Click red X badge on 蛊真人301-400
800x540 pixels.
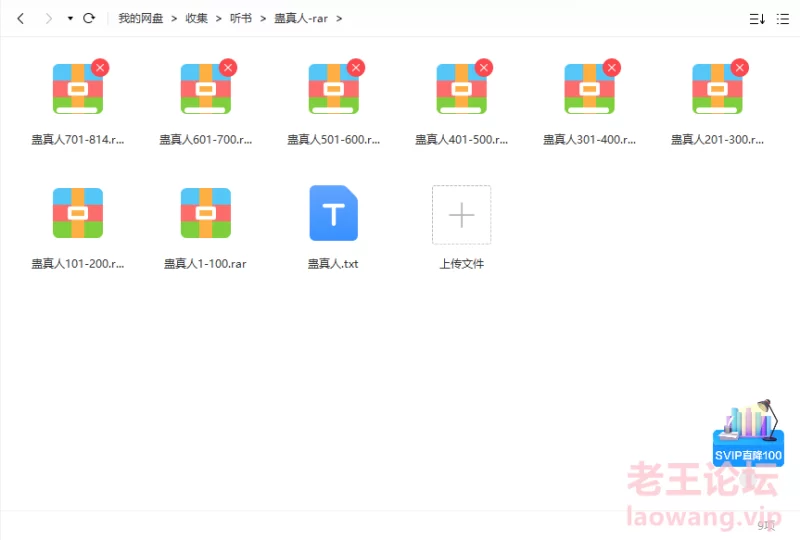coord(612,67)
